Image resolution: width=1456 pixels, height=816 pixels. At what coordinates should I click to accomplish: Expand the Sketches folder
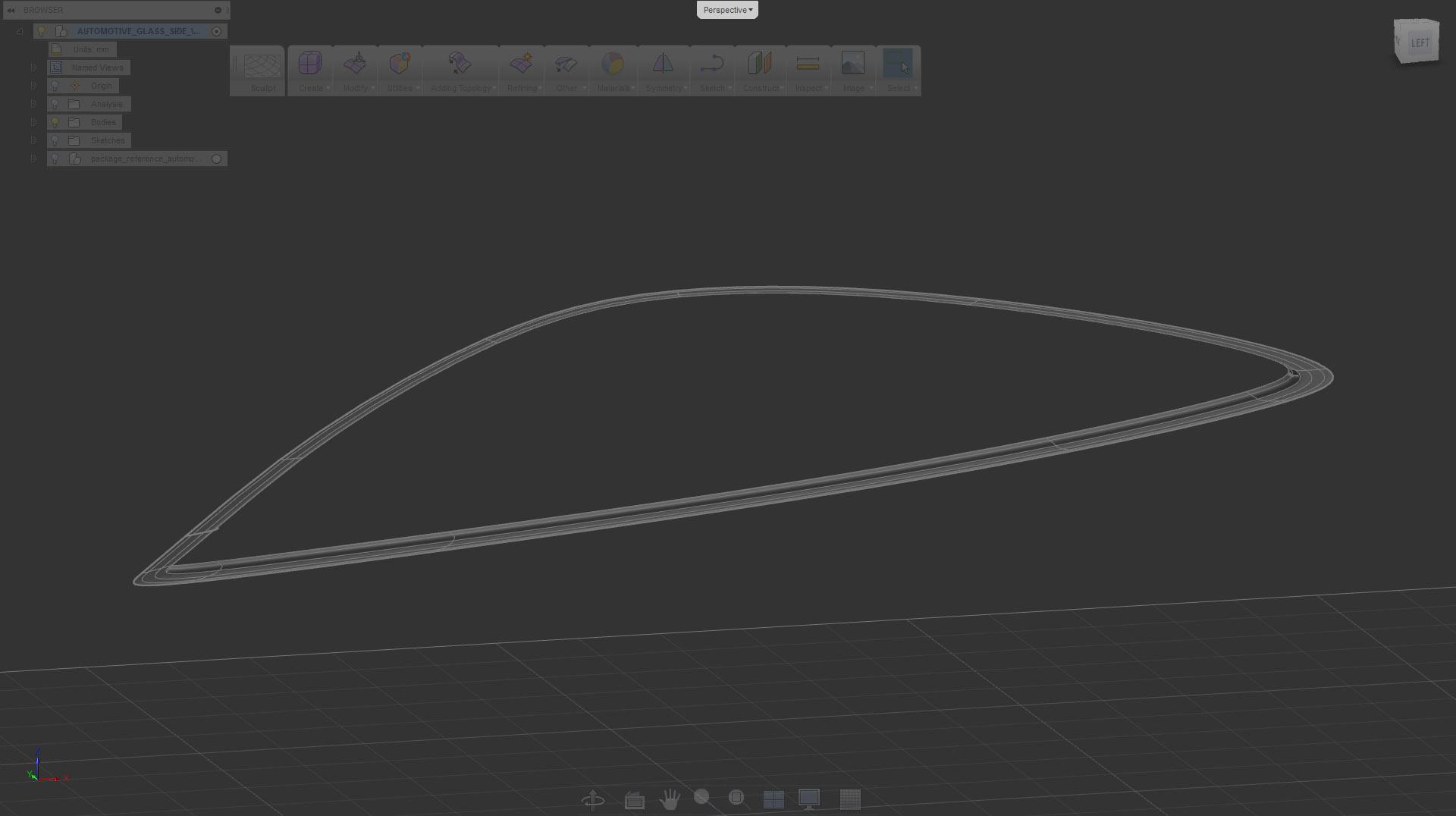tap(33, 140)
